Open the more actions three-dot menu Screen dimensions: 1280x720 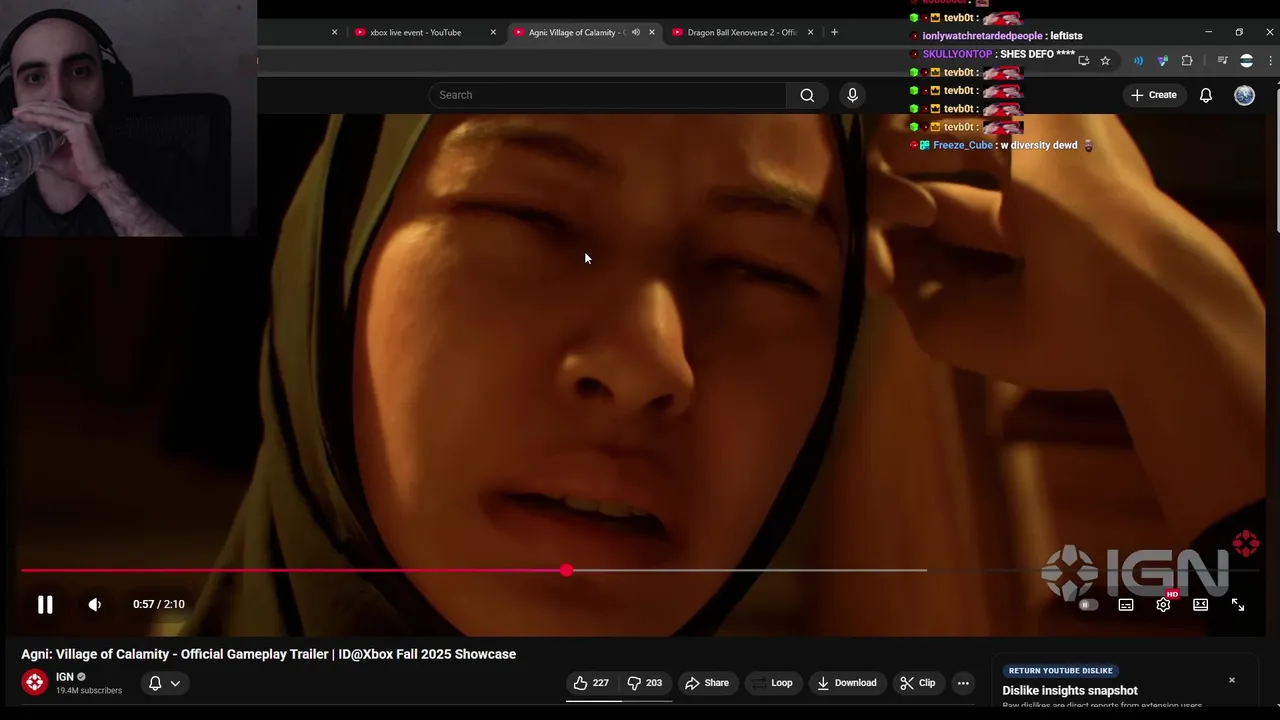(x=963, y=683)
